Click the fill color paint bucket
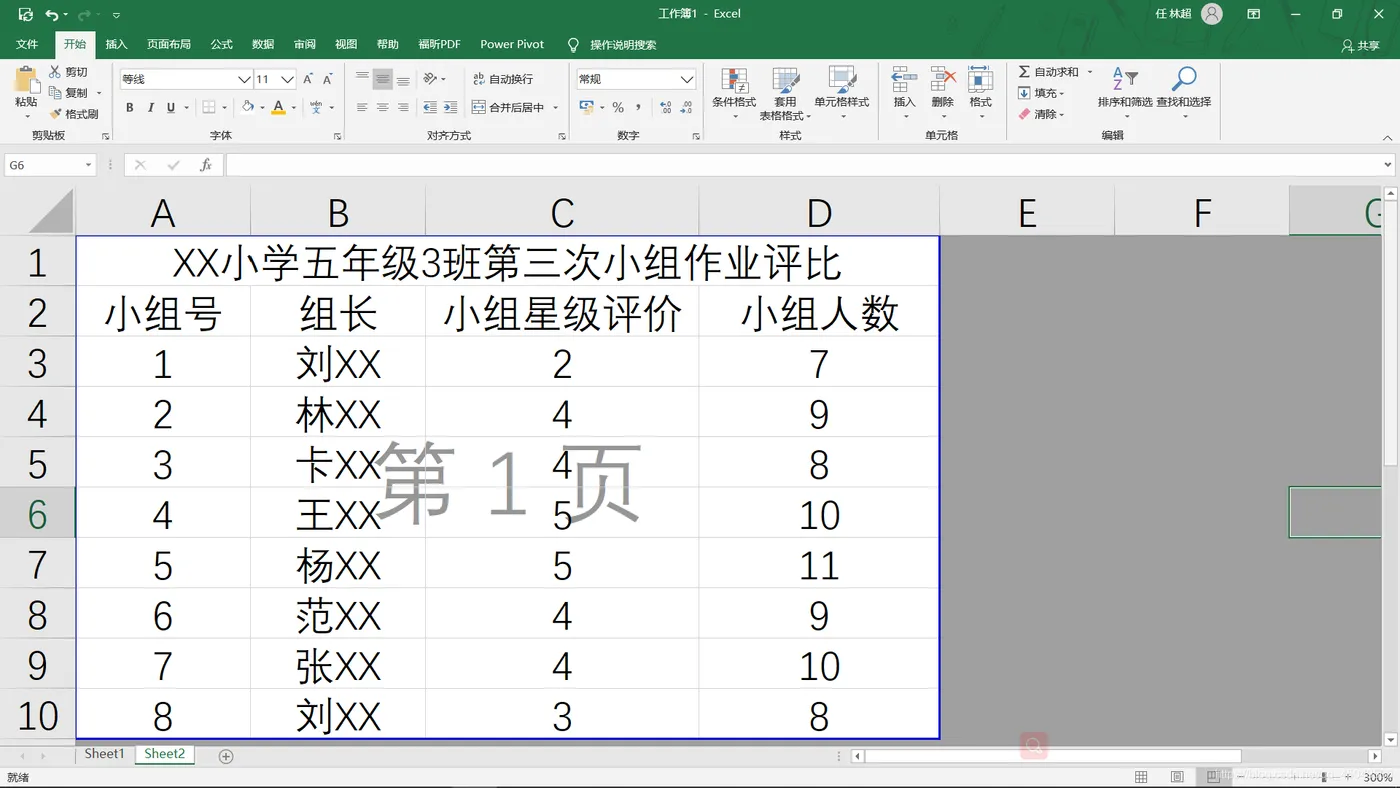Image resolution: width=1400 pixels, height=788 pixels. point(248,108)
